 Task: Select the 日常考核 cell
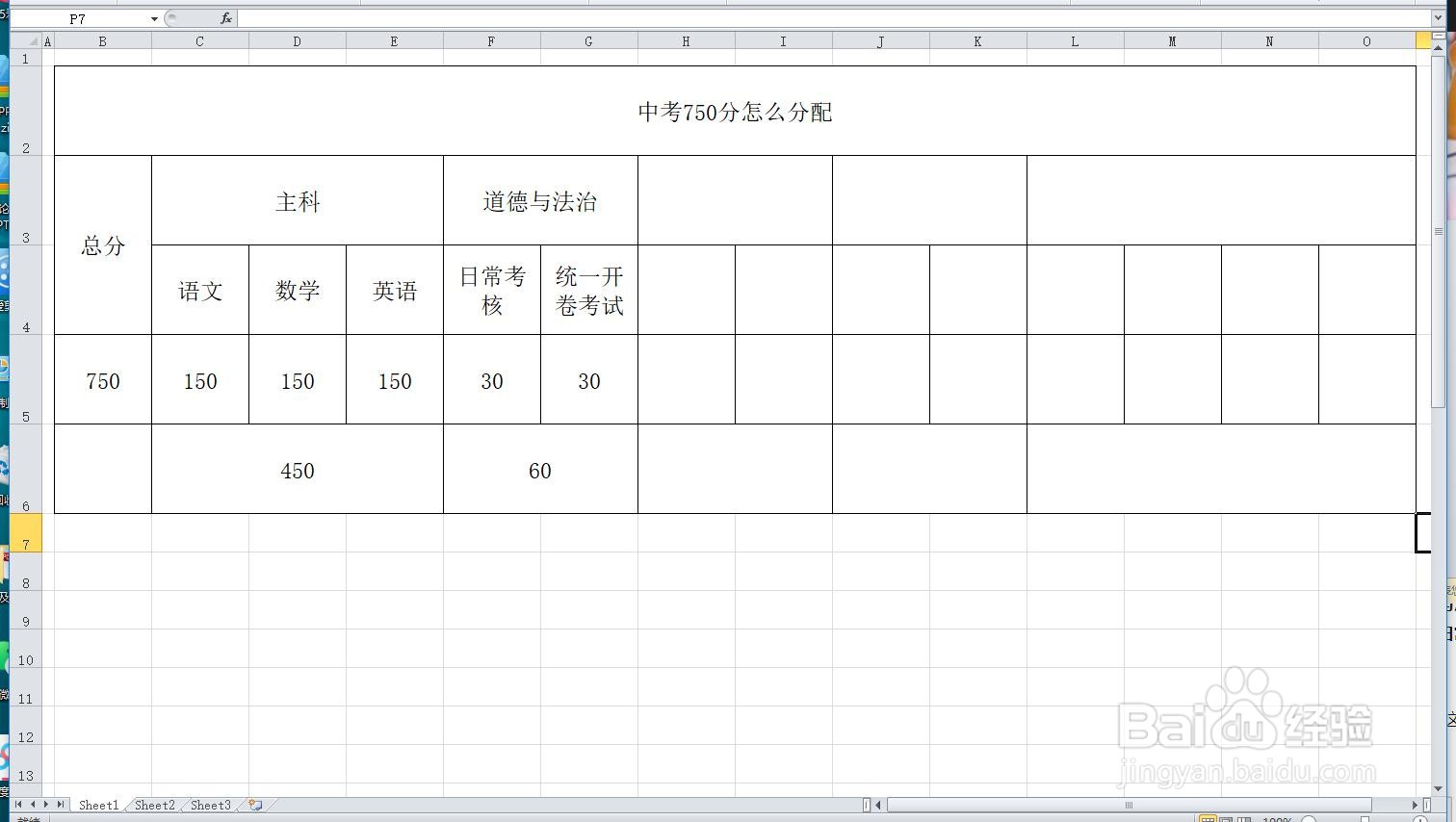point(492,290)
